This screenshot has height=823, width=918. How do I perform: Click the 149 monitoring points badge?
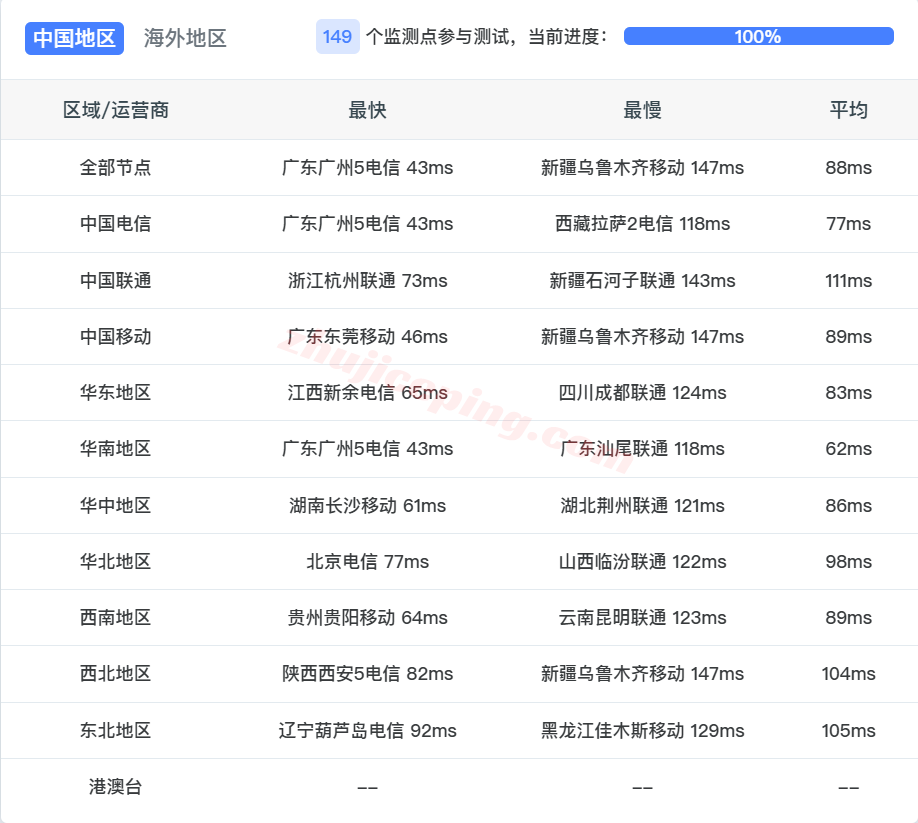(337, 37)
